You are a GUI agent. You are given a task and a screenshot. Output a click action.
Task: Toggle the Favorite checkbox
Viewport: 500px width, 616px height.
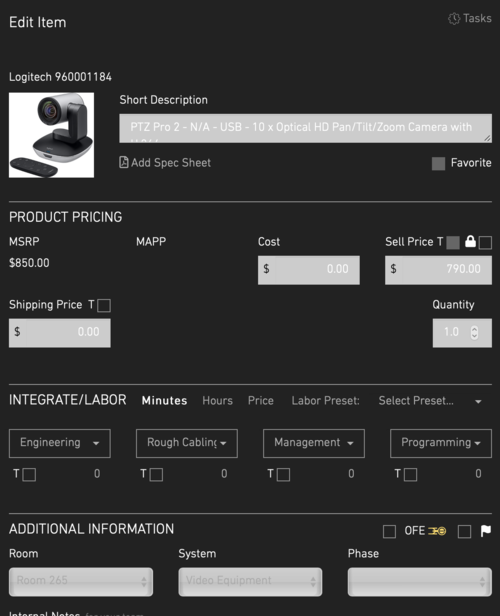click(x=438, y=163)
